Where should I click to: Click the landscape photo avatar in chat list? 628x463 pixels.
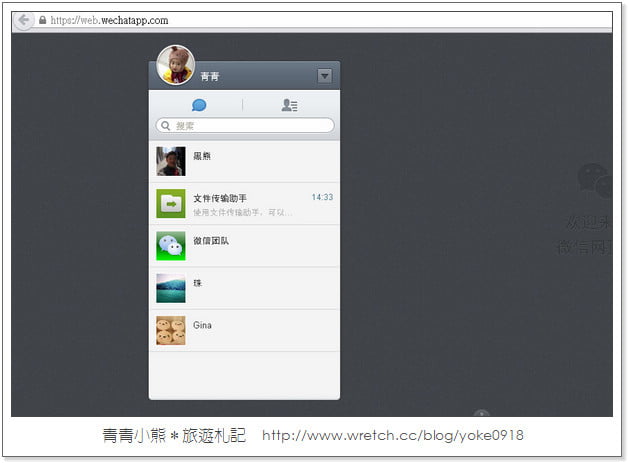171,288
